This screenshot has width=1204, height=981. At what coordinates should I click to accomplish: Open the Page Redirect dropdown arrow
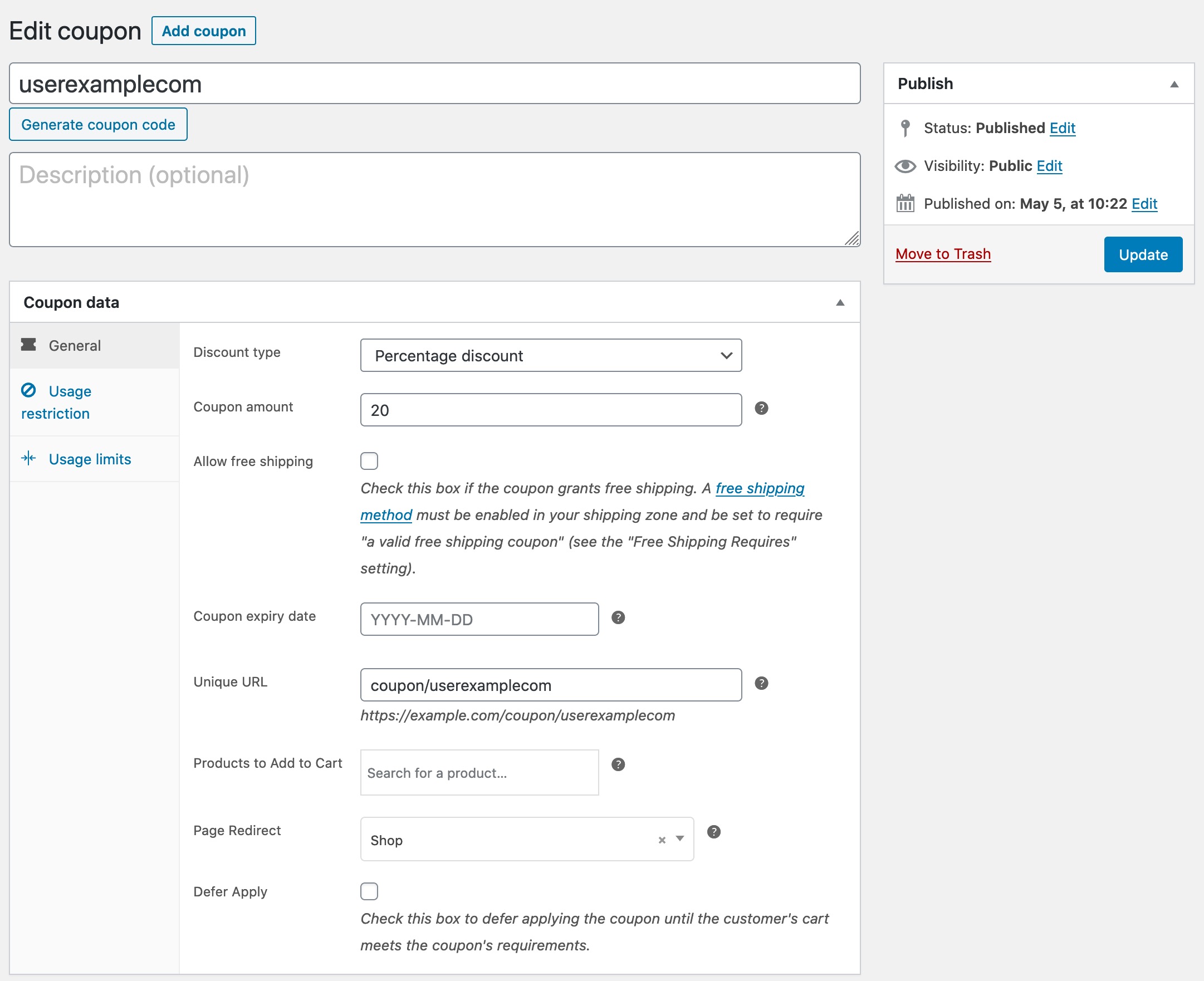680,838
